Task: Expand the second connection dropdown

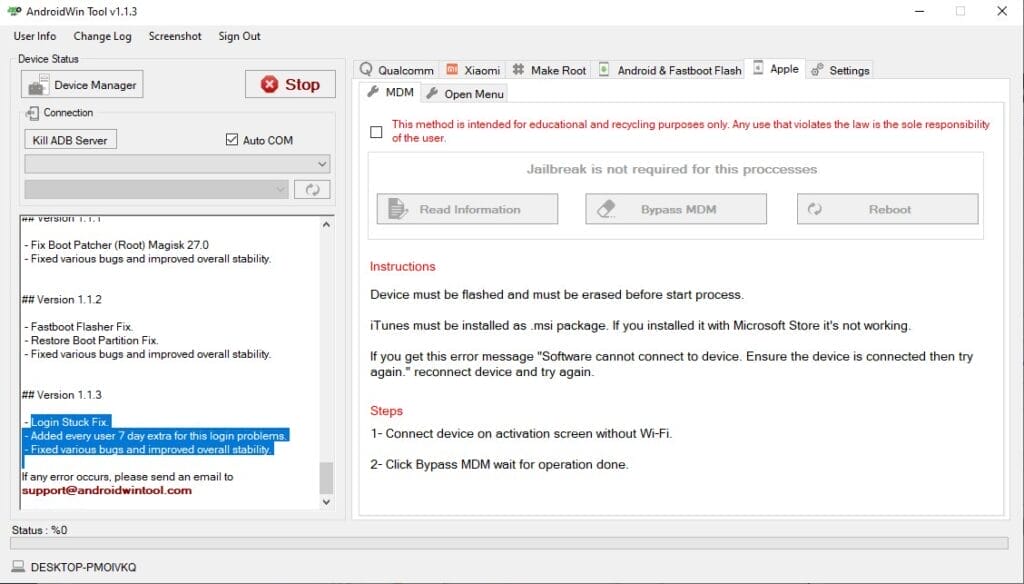Action: tap(281, 189)
